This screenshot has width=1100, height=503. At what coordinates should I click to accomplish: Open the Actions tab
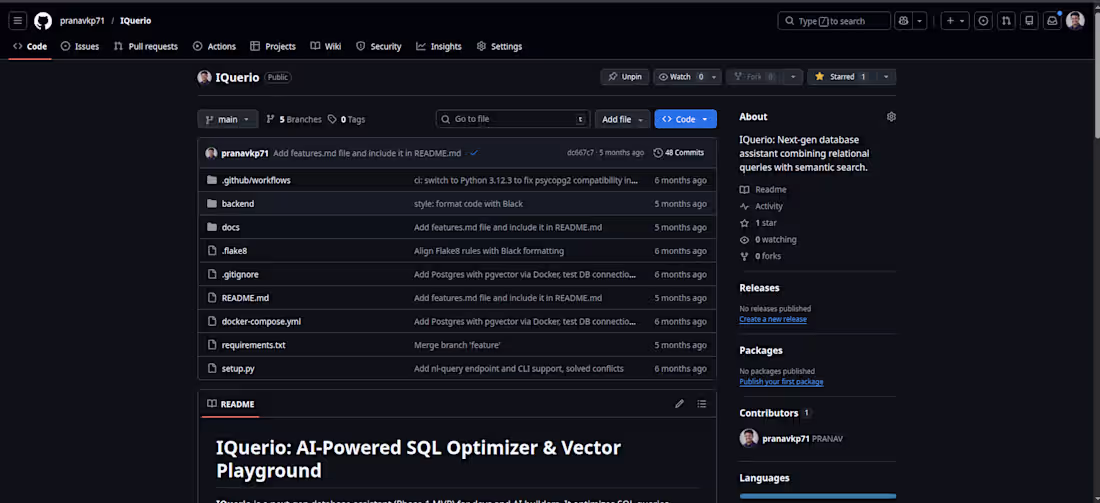coord(215,46)
